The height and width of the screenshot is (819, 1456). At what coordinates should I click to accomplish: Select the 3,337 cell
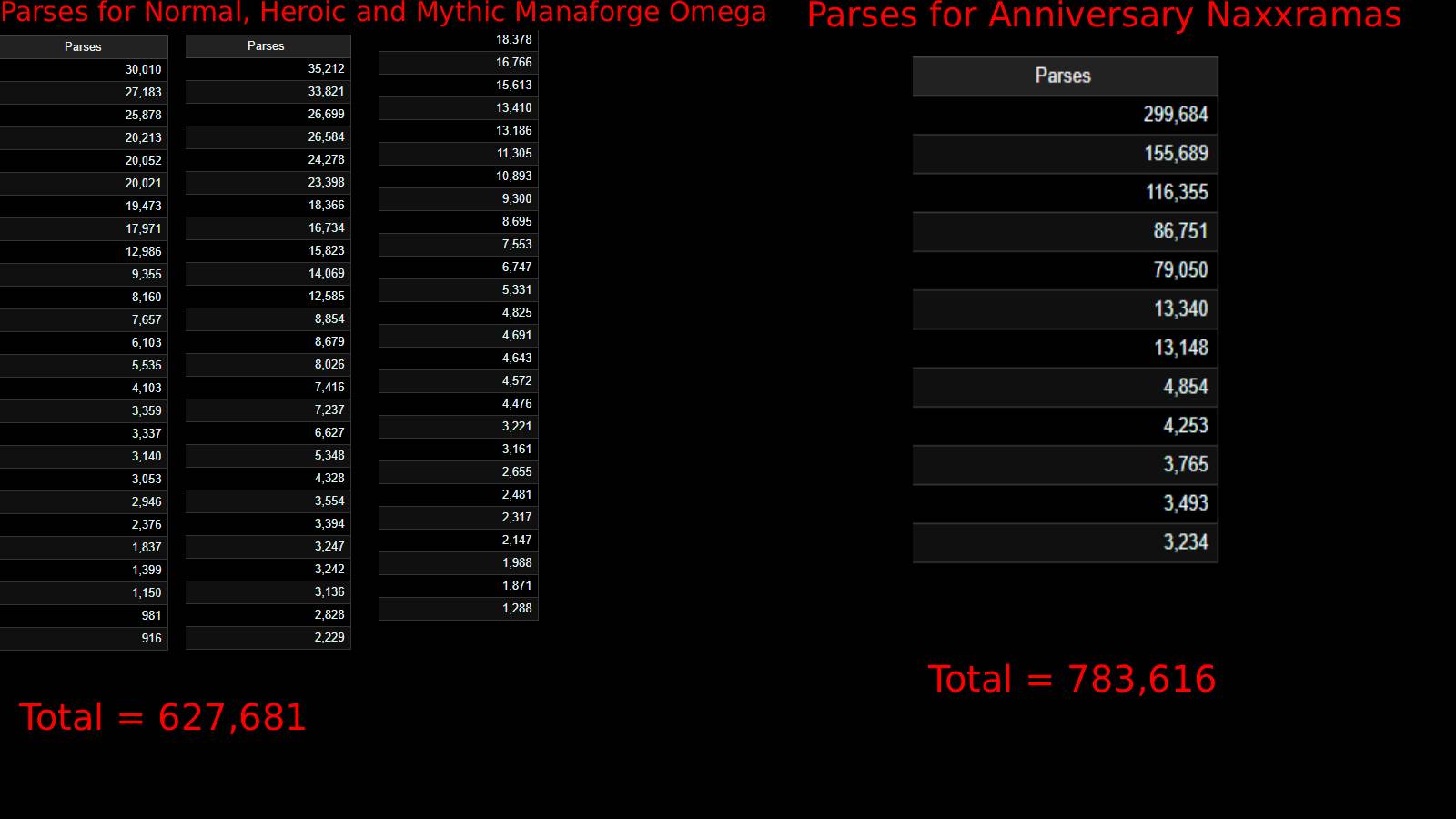click(x=84, y=433)
